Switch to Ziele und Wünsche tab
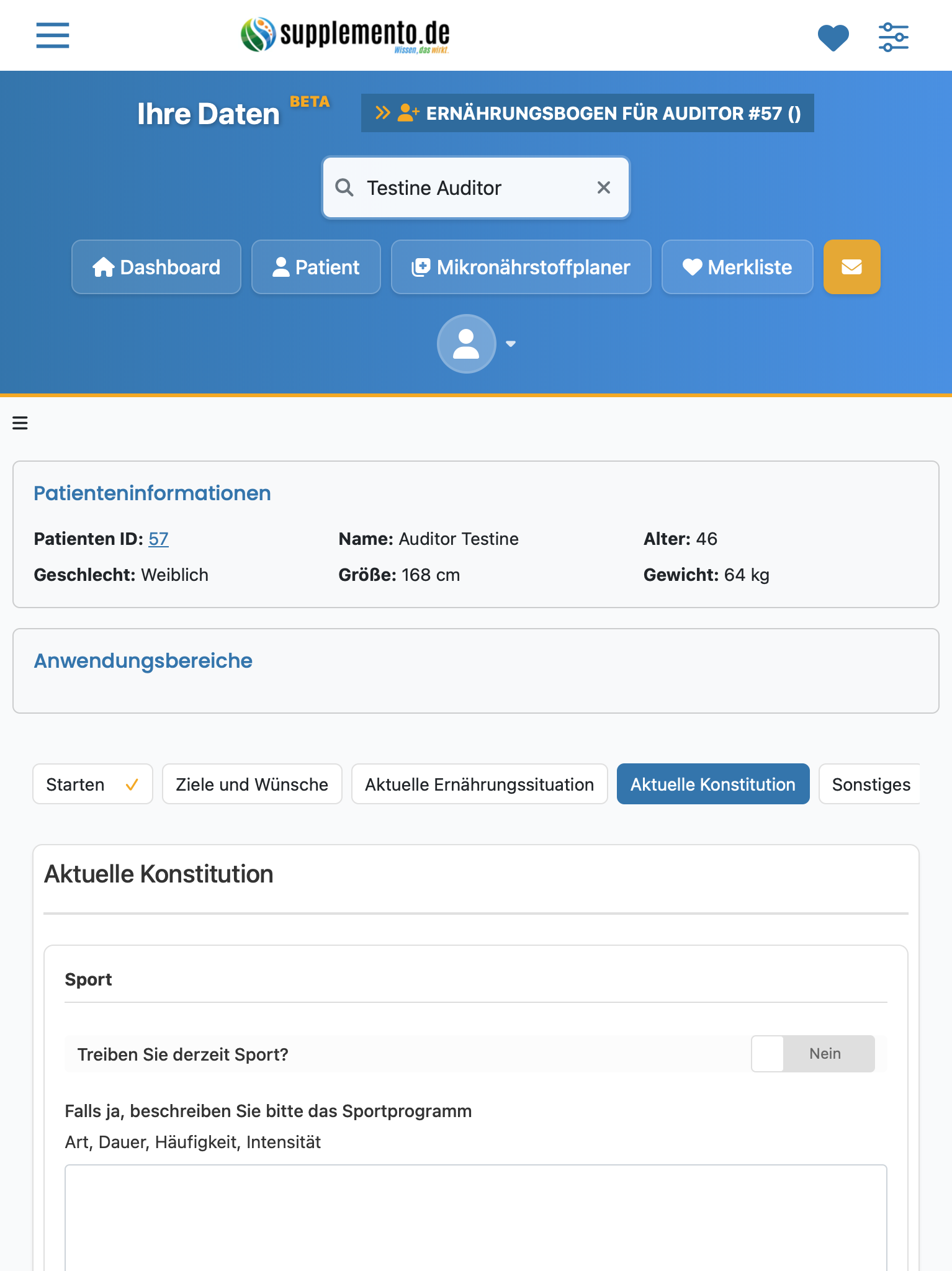Screen dimensions: 952x1271 (x=252, y=784)
